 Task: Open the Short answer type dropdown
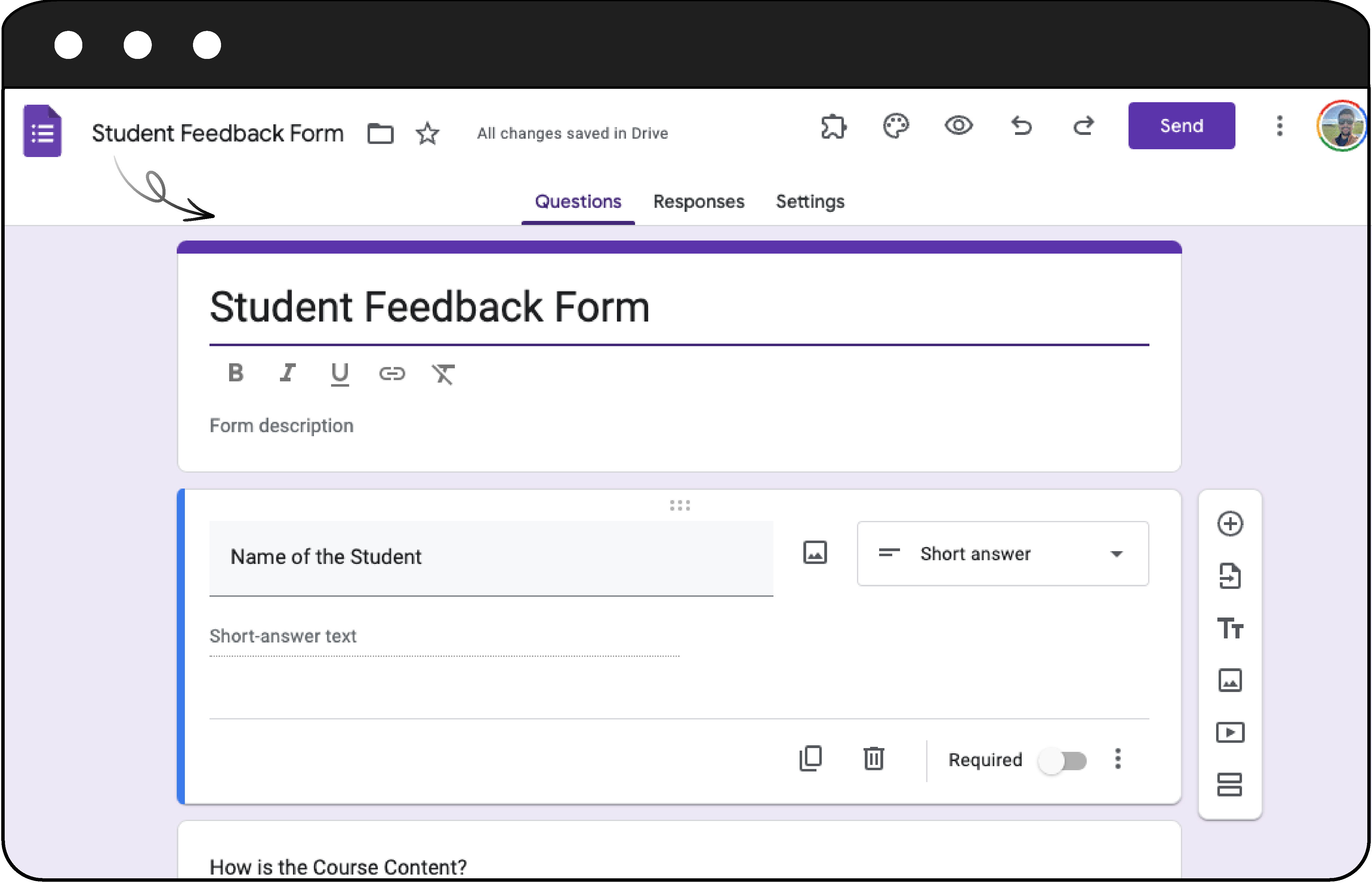[x=1002, y=553]
